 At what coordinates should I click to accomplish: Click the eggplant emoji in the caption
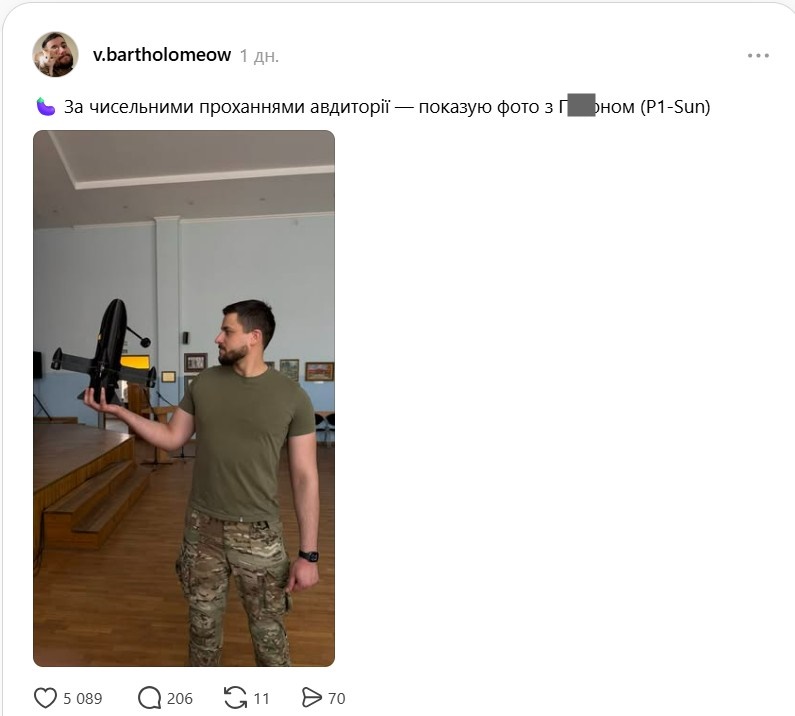coord(46,106)
